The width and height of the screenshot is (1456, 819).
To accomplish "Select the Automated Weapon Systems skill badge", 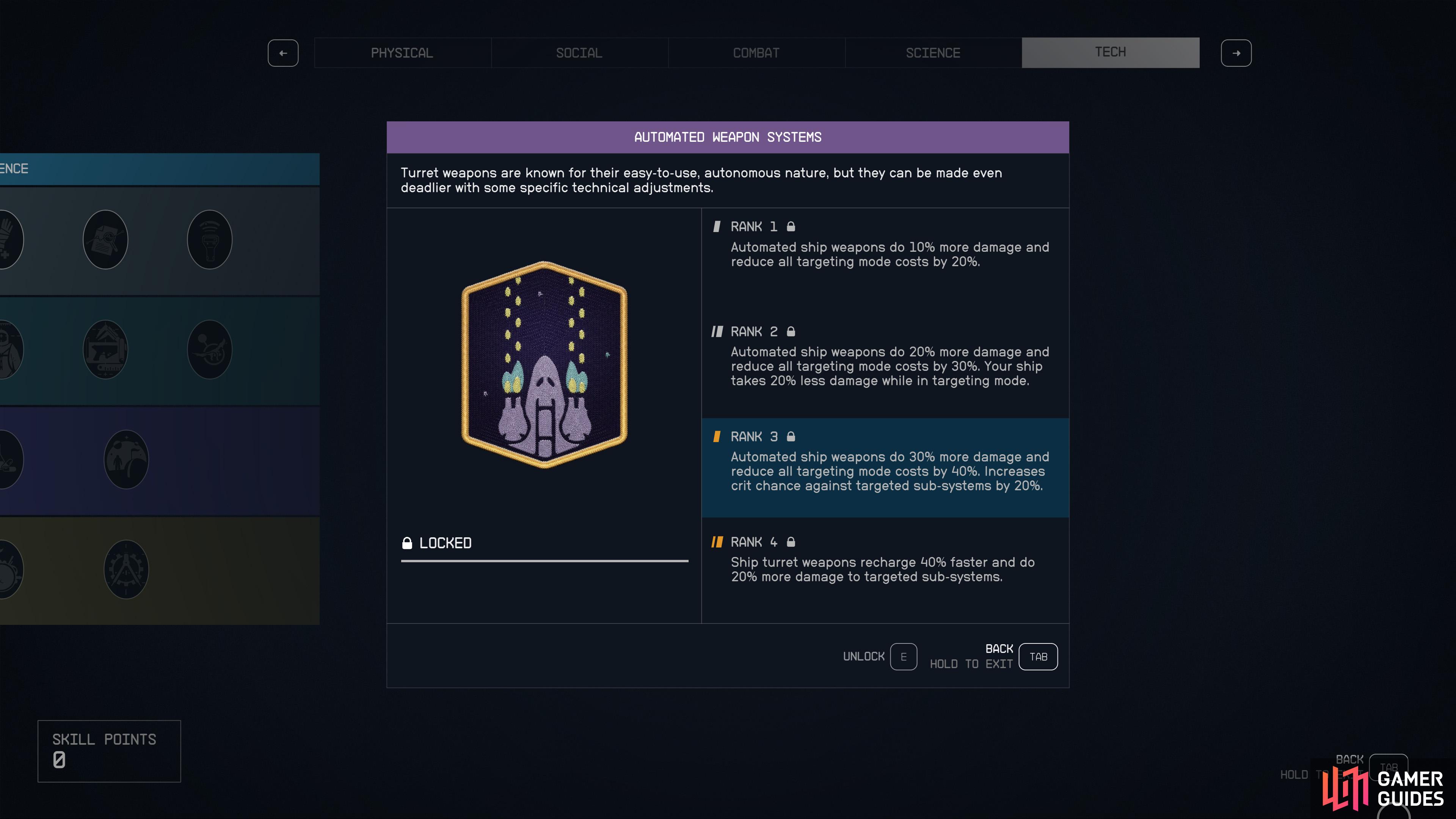I will 544,364.
